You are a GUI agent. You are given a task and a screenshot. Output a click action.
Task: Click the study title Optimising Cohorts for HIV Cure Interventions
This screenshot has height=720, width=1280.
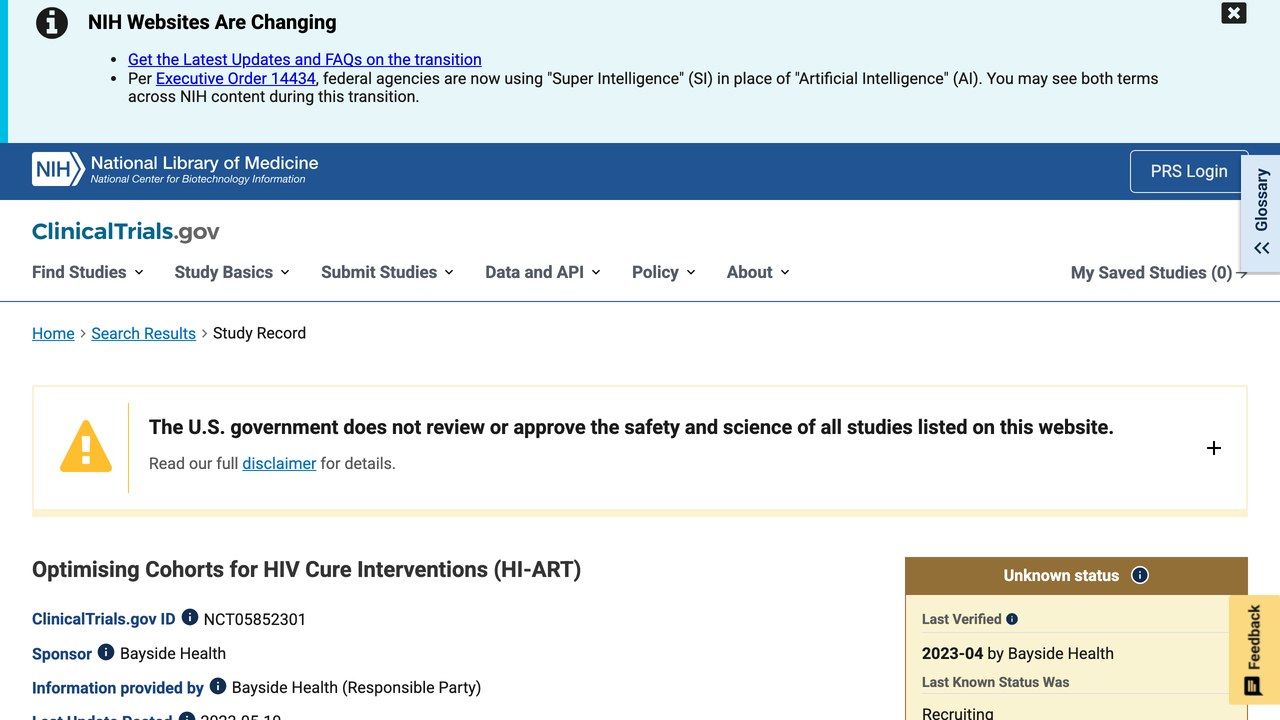coord(306,569)
